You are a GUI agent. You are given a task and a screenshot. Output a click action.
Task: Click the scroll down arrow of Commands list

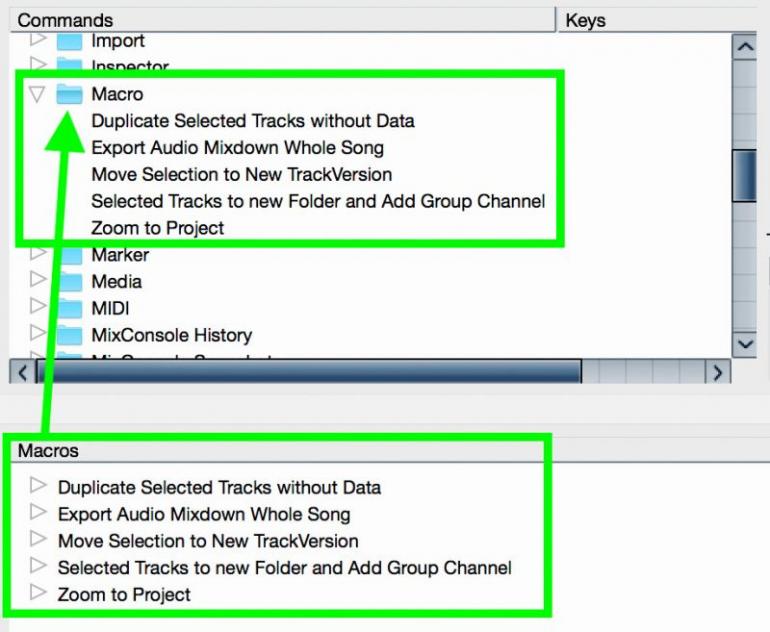pos(744,344)
